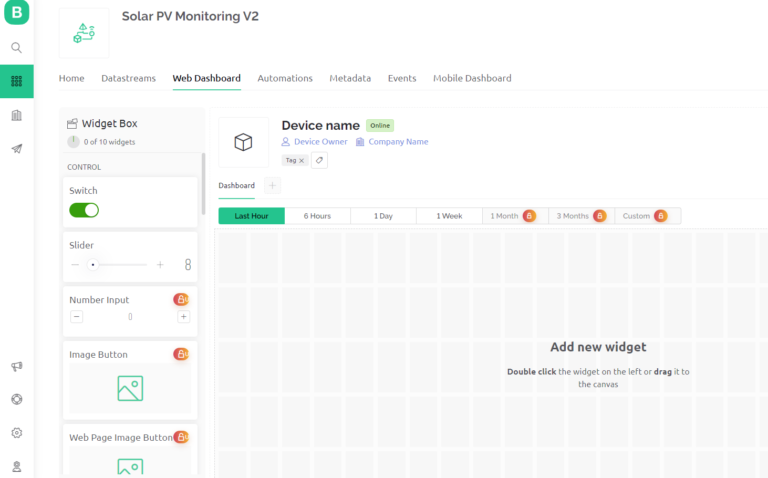Click the Device Owner link

coord(321,142)
